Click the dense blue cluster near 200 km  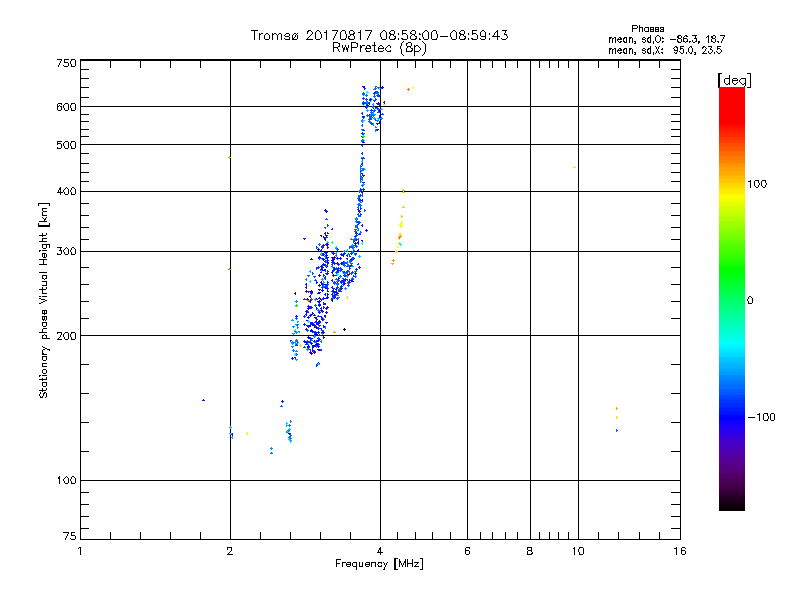[314, 329]
